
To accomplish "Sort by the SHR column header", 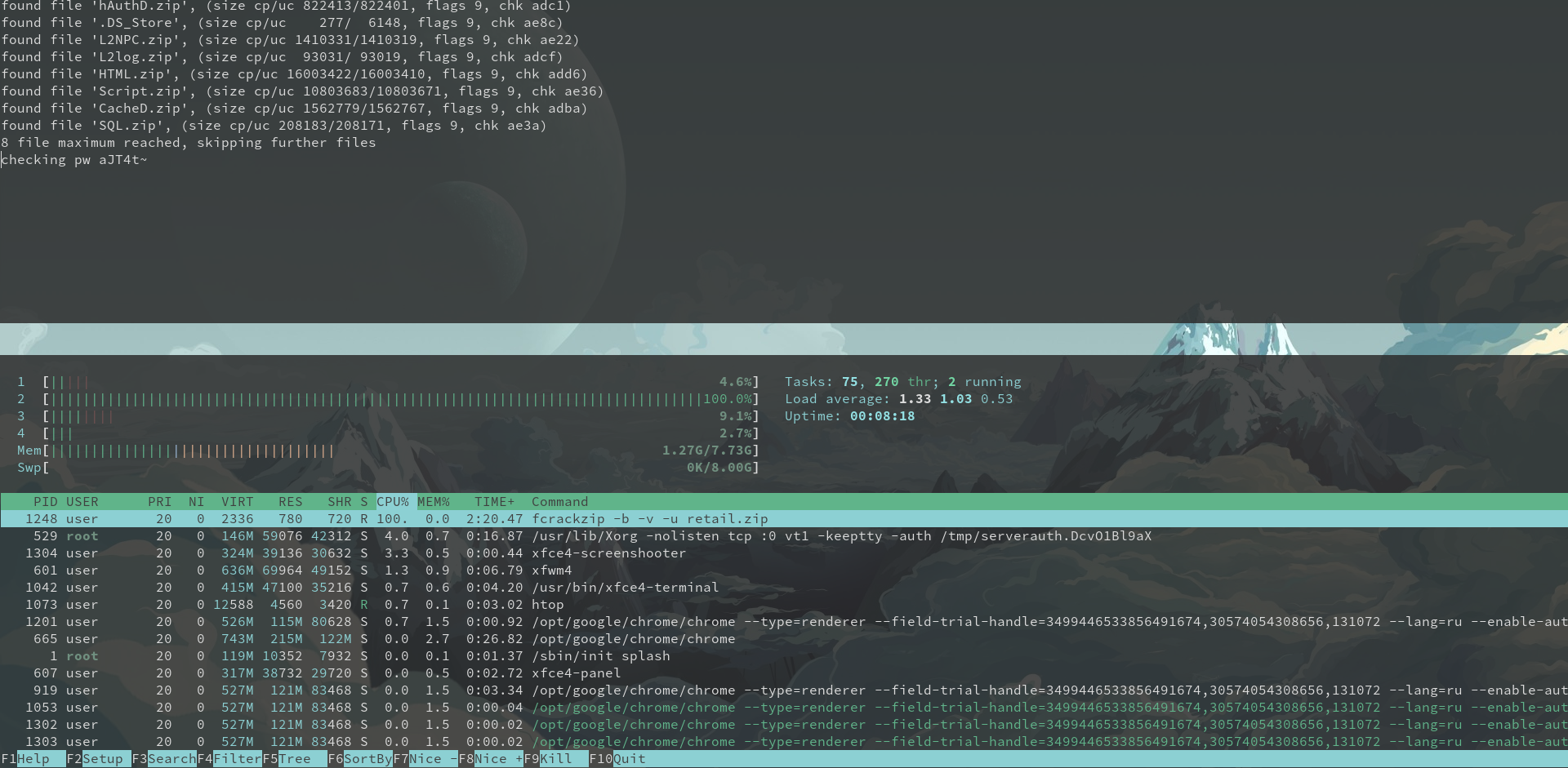I will click(x=340, y=502).
